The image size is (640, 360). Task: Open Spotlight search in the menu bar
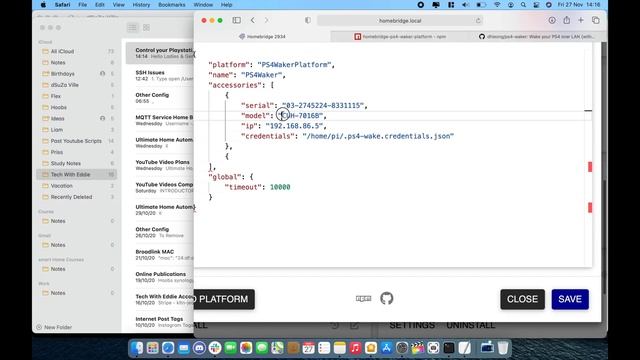[523, 5]
